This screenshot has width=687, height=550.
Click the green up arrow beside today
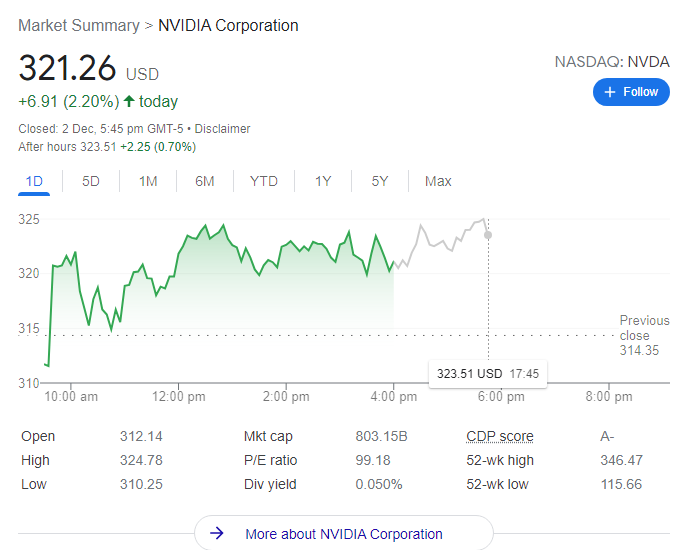[x=129, y=101]
